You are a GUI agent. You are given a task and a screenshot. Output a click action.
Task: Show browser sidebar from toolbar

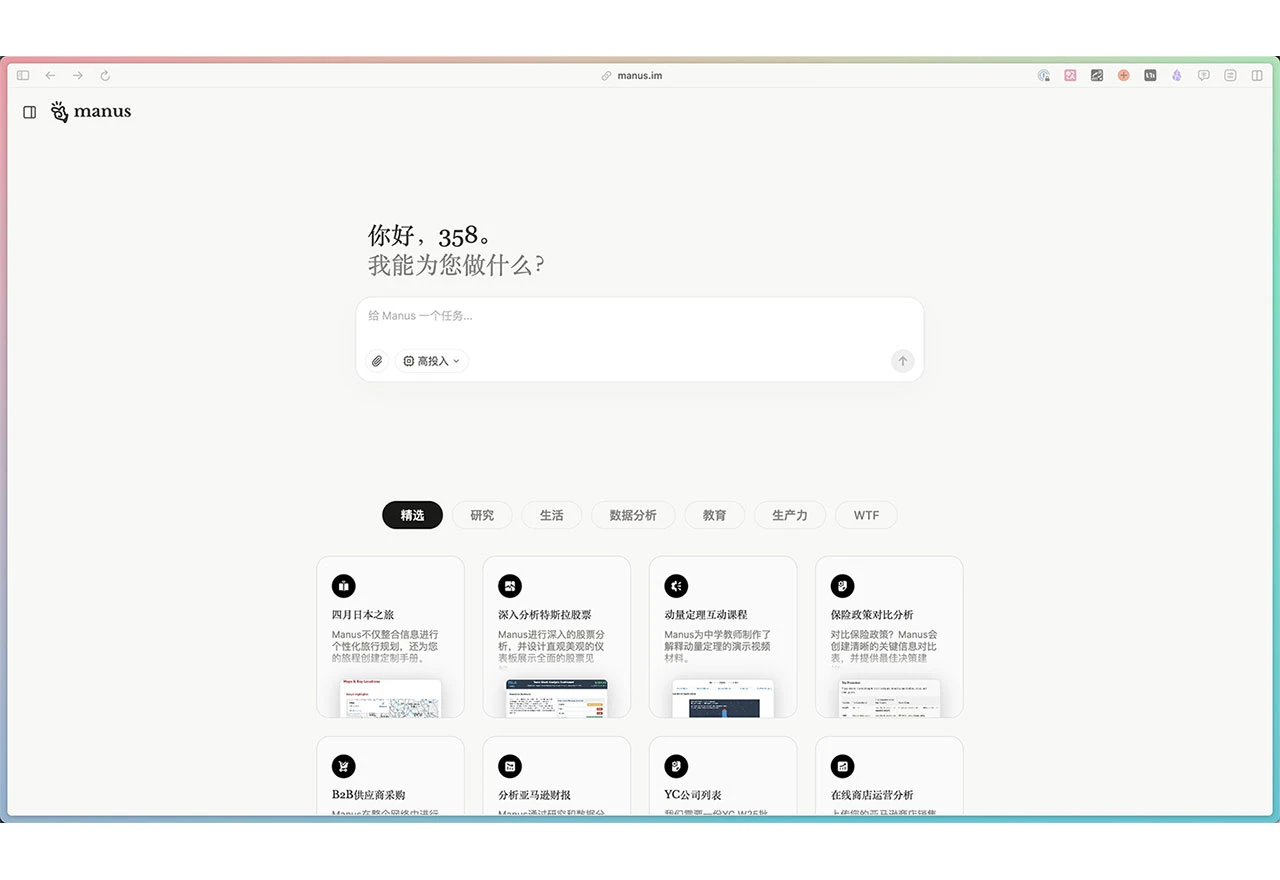23,75
